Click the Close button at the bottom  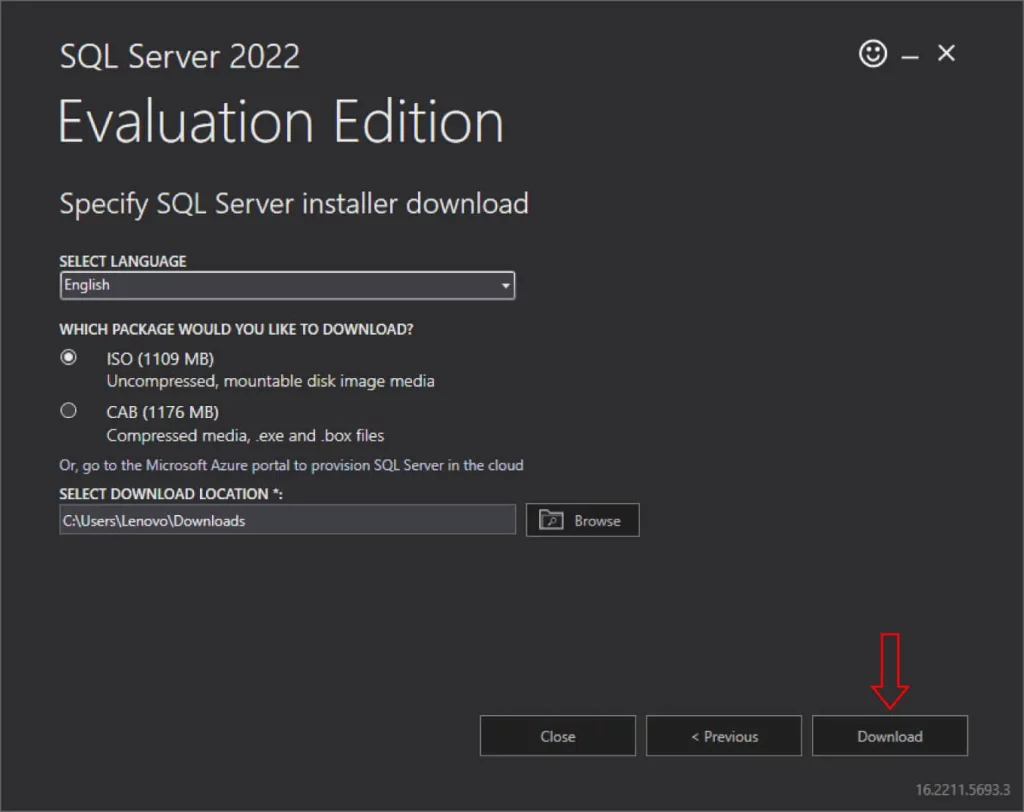coord(557,736)
